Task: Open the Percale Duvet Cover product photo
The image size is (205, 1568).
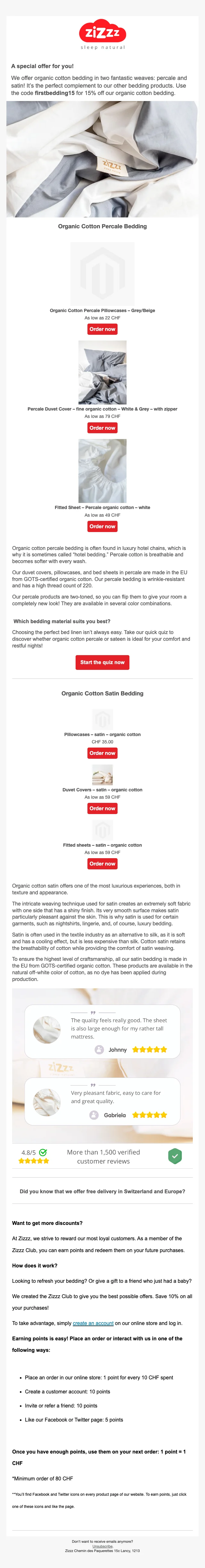Action: point(102,372)
